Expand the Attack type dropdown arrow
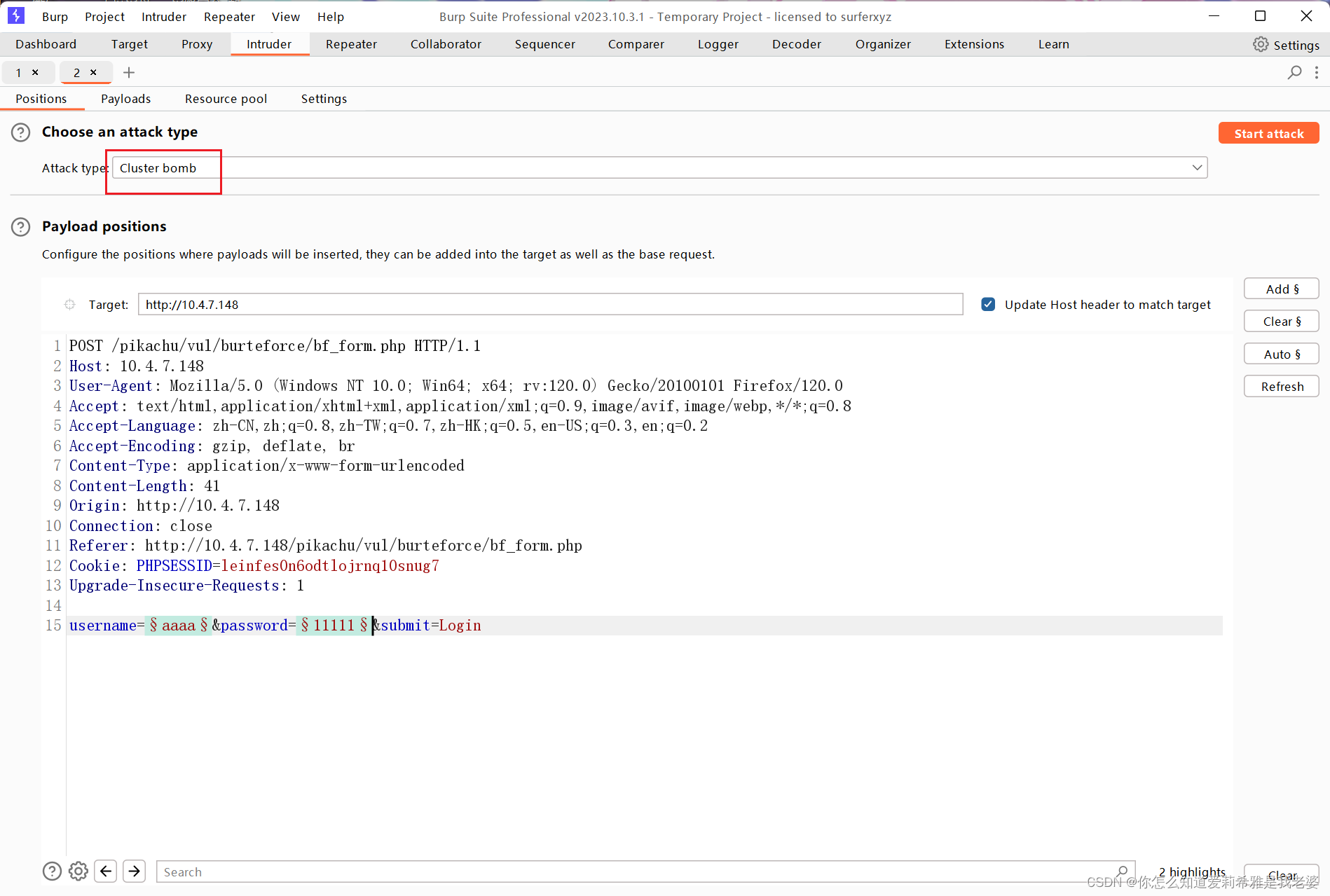 (x=1197, y=167)
